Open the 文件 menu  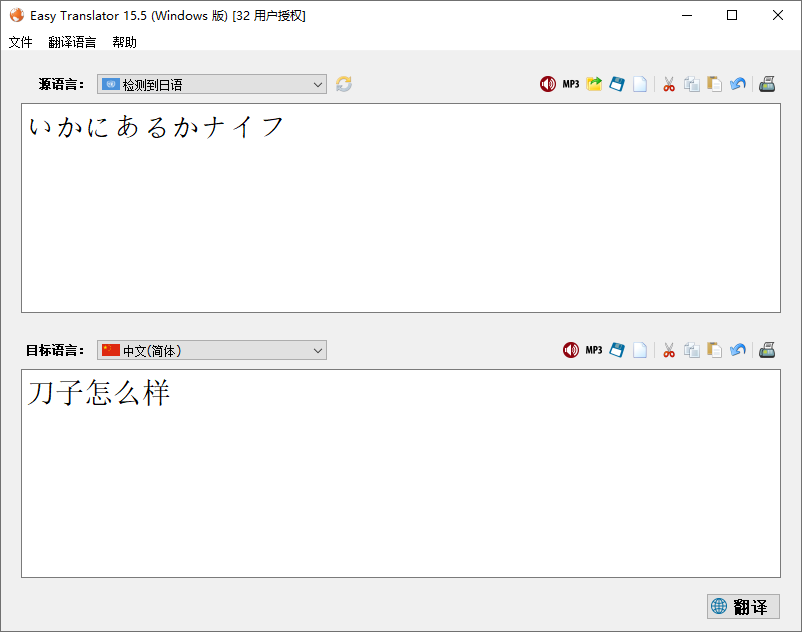click(21, 42)
